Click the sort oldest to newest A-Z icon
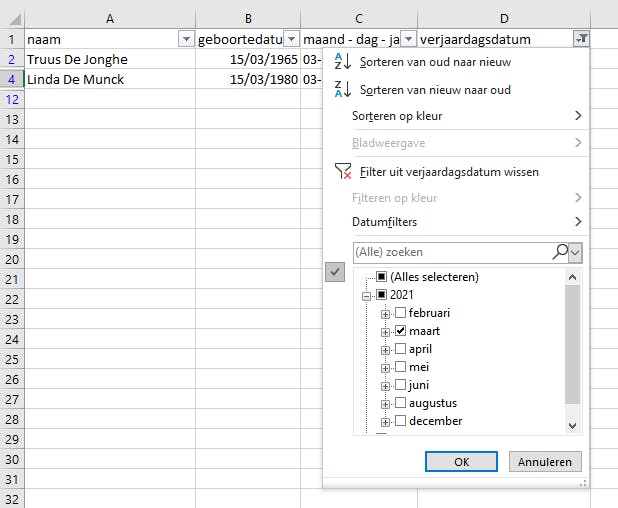Screen dimensions: 618x508 coord(342,63)
